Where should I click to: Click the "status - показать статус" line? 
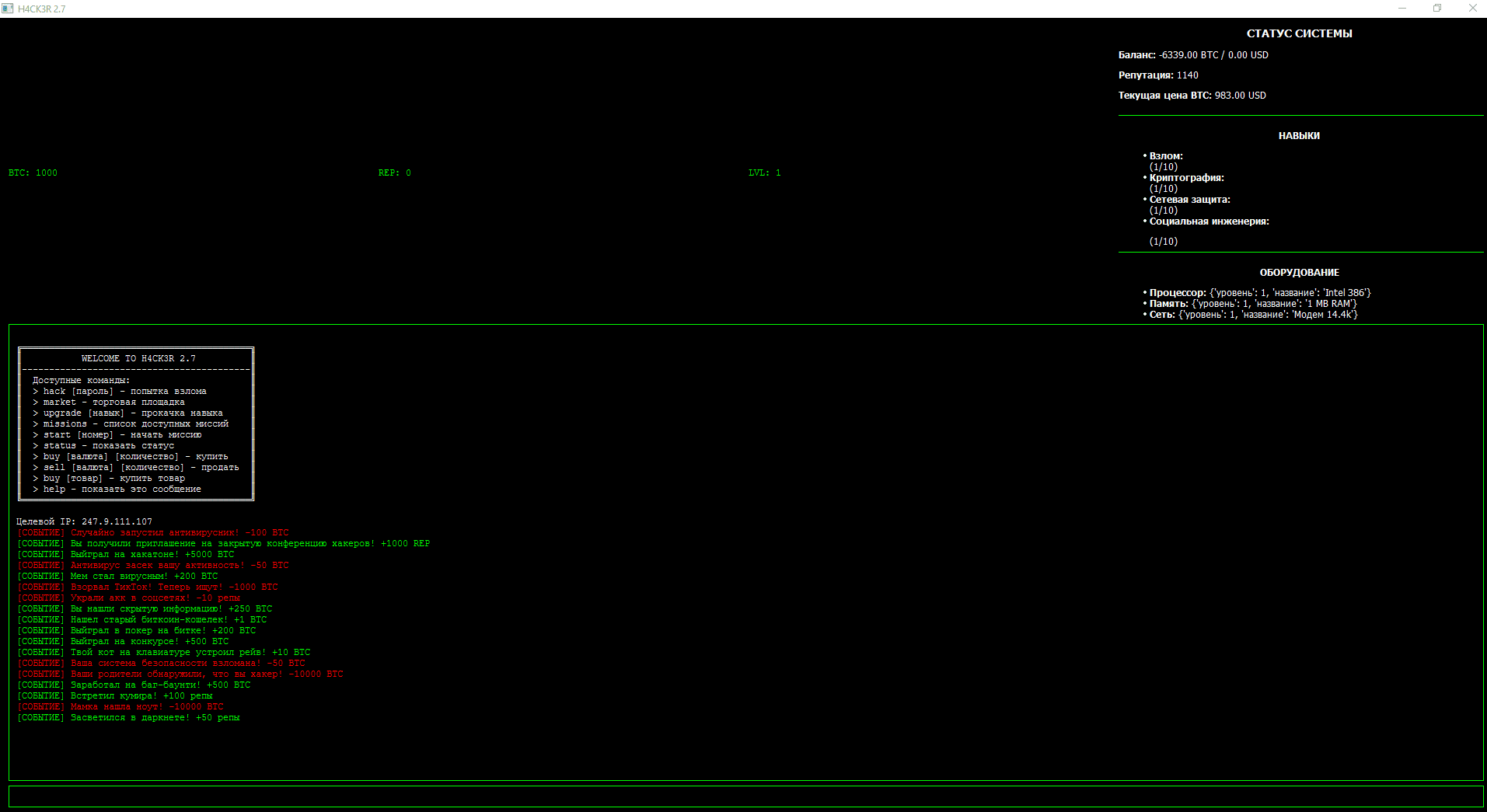103,445
